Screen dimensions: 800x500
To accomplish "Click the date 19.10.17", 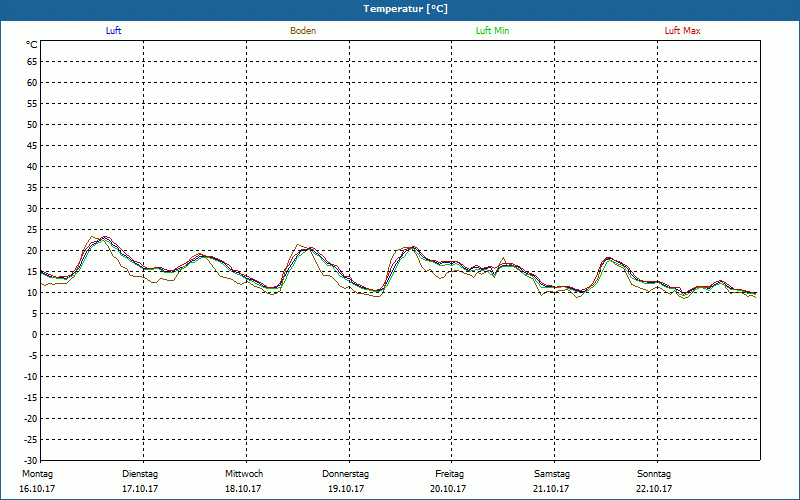I will (x=346, y=489).
